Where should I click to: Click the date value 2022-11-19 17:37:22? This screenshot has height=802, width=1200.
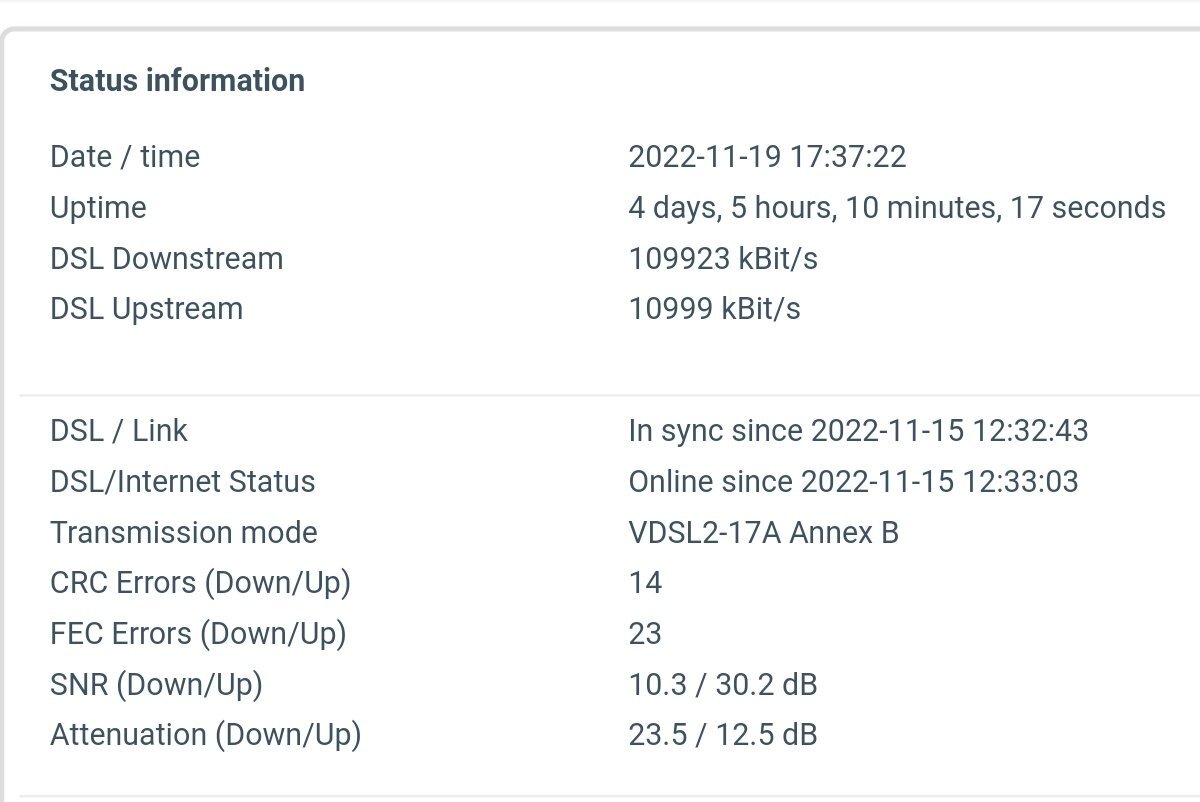tap(767, 157)
